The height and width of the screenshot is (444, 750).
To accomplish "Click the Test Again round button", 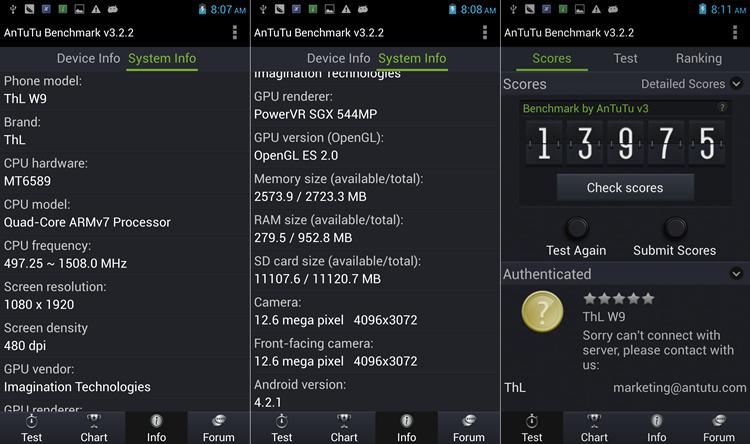I will pyautogui.click(x=577, y=228).
